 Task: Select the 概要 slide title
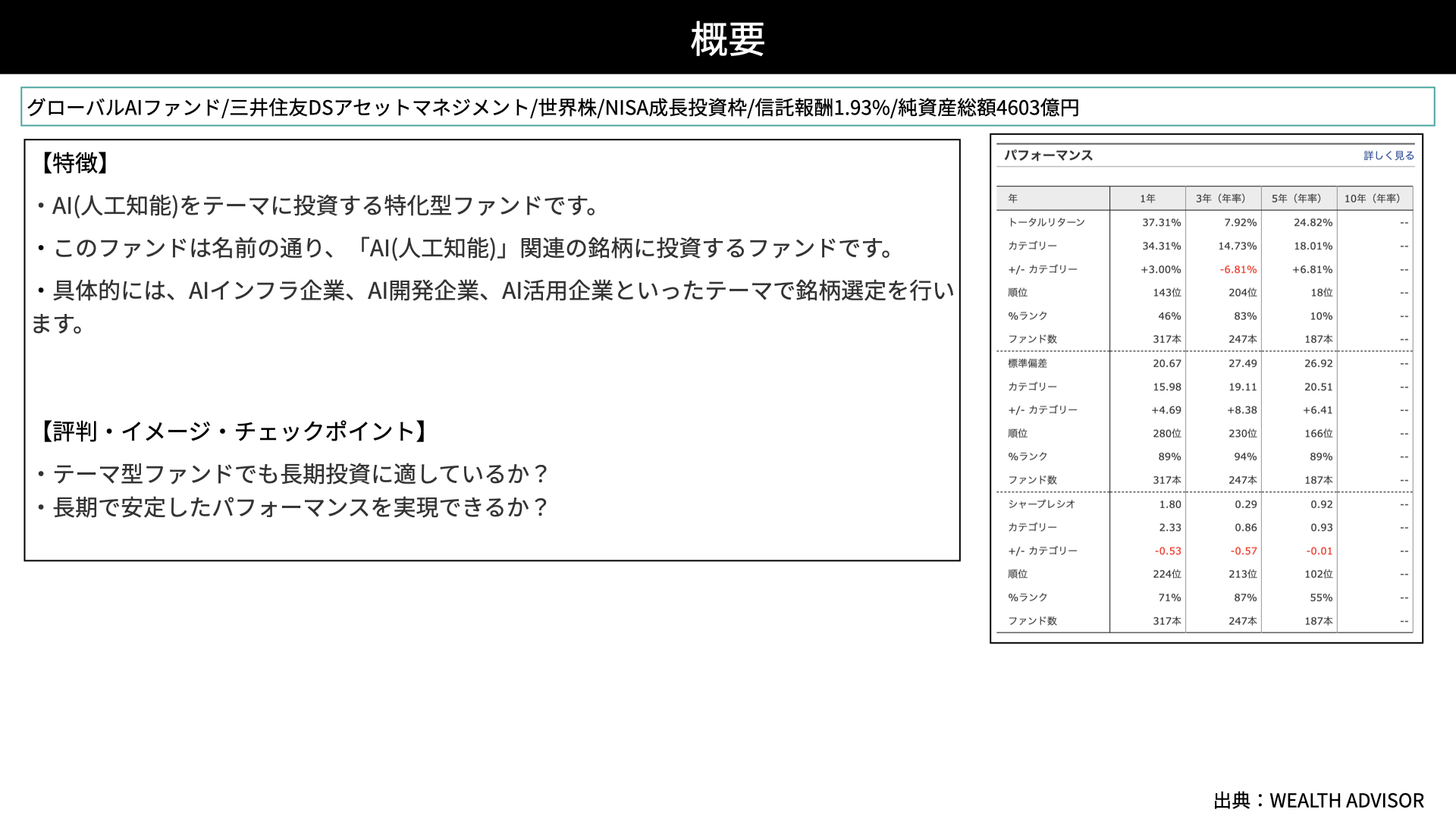coord(728,38)
